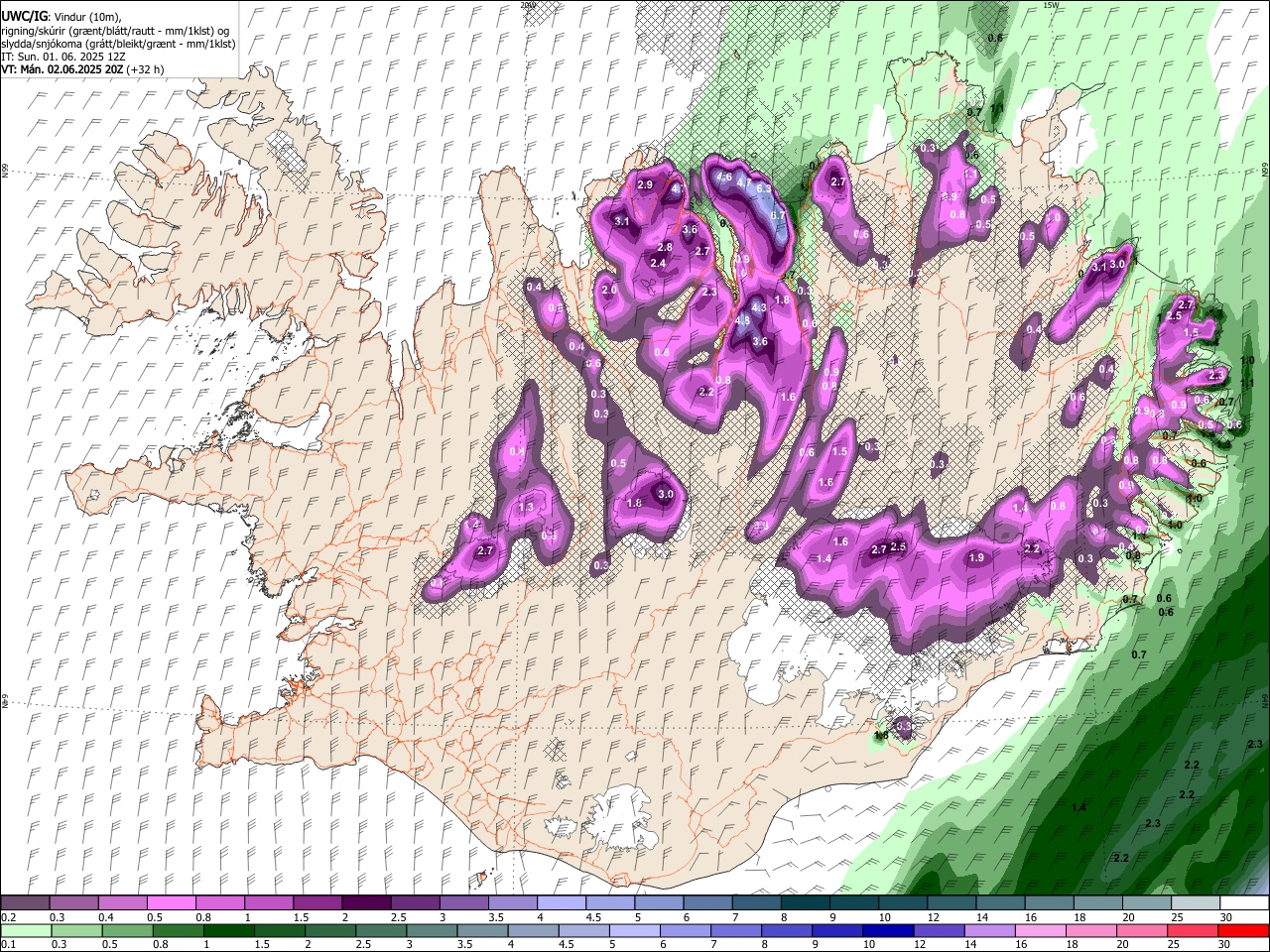The image size is (1270, 952).
Task: Select the snow-scale swatch for 6 mm
Action: click(708, 902)
